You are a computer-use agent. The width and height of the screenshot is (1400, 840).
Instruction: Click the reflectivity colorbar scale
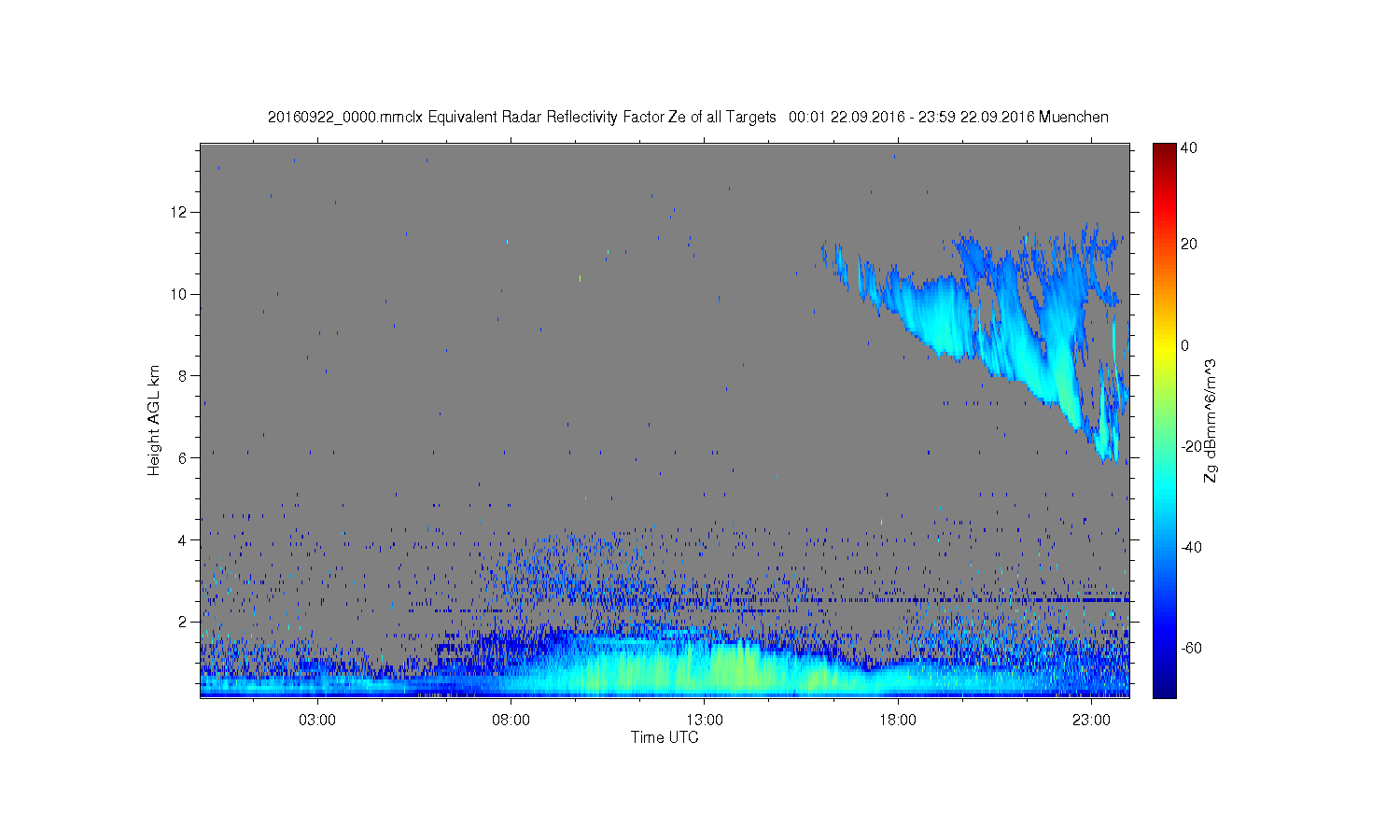pos(1164,420)
